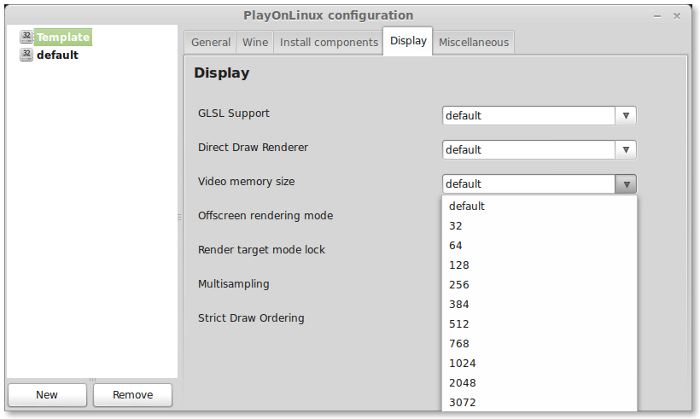The height and width of the screenshot is (419, 700).
Task: Click the Offscreen rendering mode label
Action: click(x=266, y=216)
